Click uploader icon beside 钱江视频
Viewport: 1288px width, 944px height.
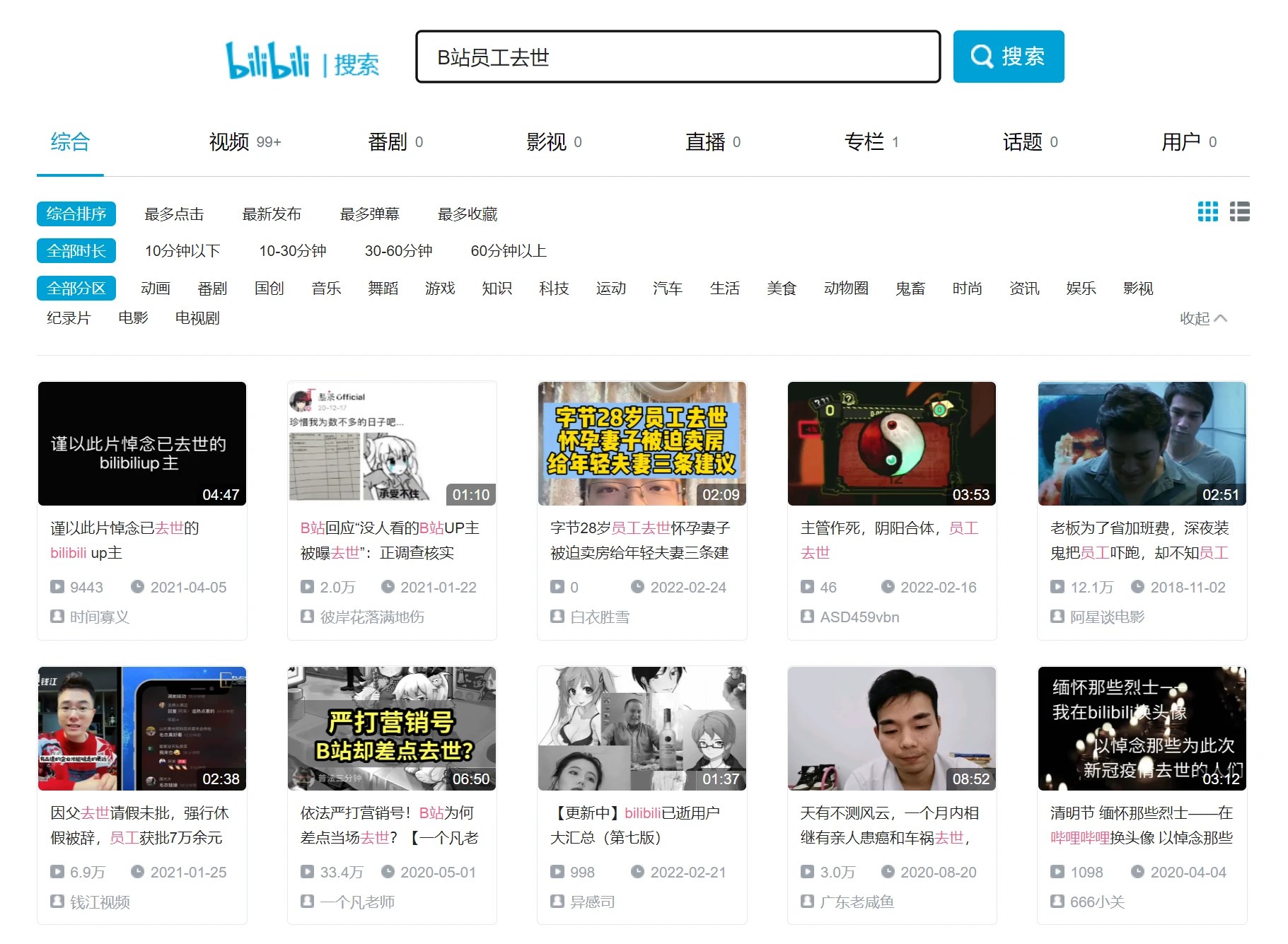pos(57,901)
